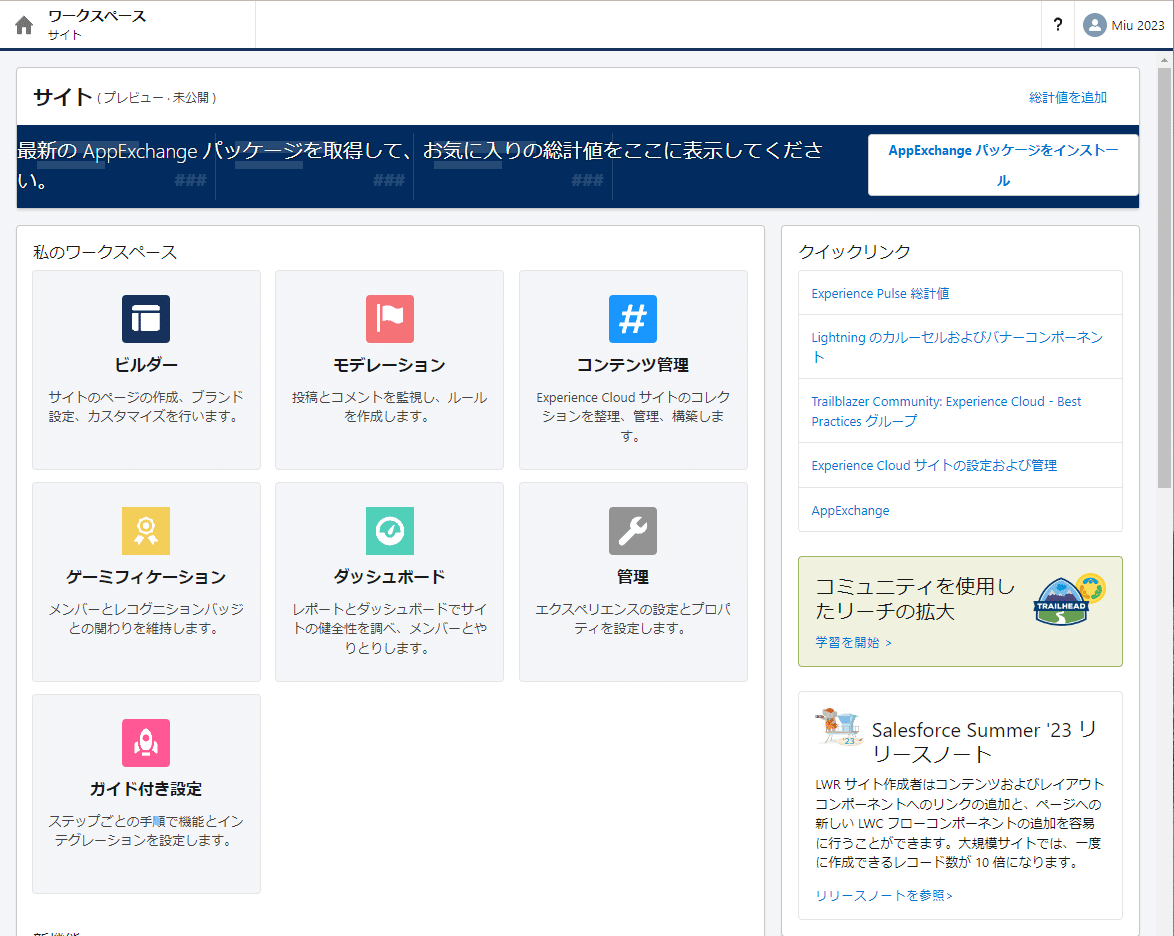The height and width of the screenshot is (936, 1174).
Task: Click the モデレーション tile title
Action: pos(389,365)
